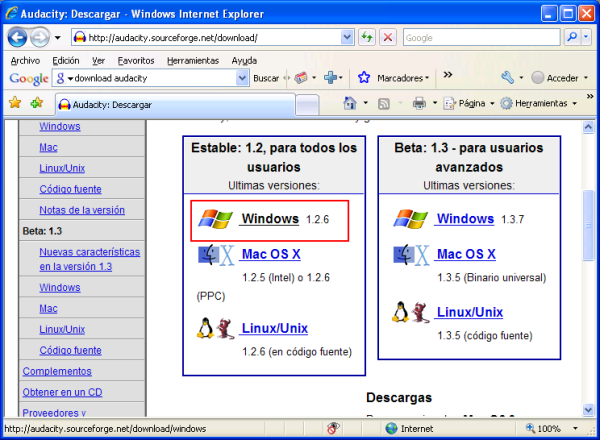Viewport: 600px width, 440px height.
Task: Click Linux/Unix link in Estable box
Action: tap(275, 328)
